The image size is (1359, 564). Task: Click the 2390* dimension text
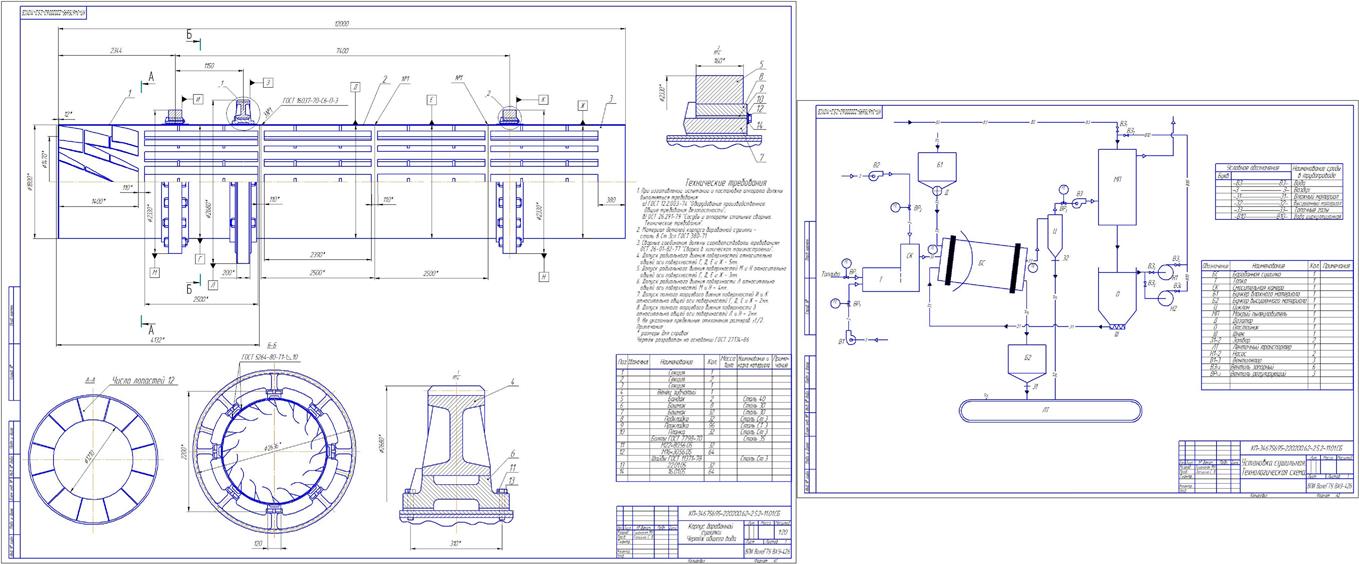[x=316, y=254]
